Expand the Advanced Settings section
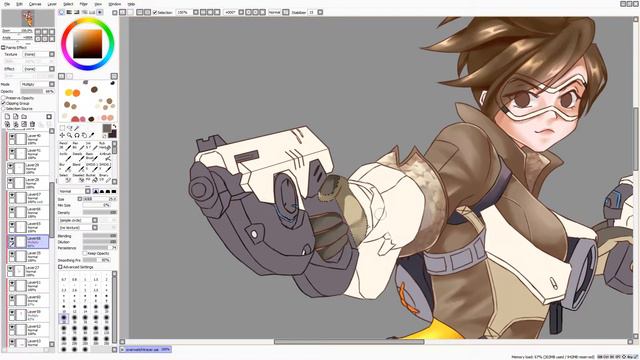The width and height of the screenshot is (640, 360). 60,267
